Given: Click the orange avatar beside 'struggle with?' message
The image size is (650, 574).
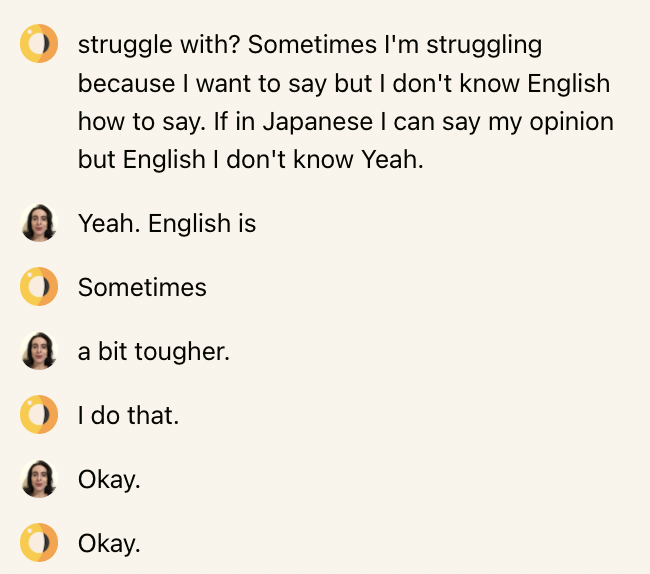Looking at the screenshot, I should 39,44.
